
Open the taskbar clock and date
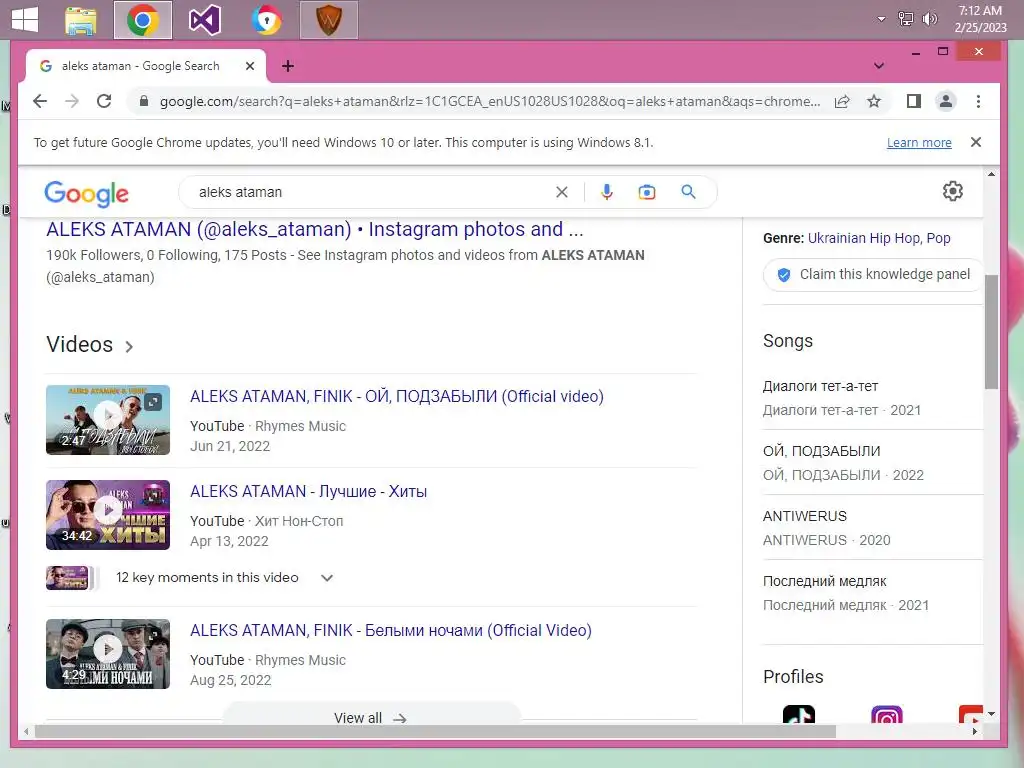tap(980, 19)
